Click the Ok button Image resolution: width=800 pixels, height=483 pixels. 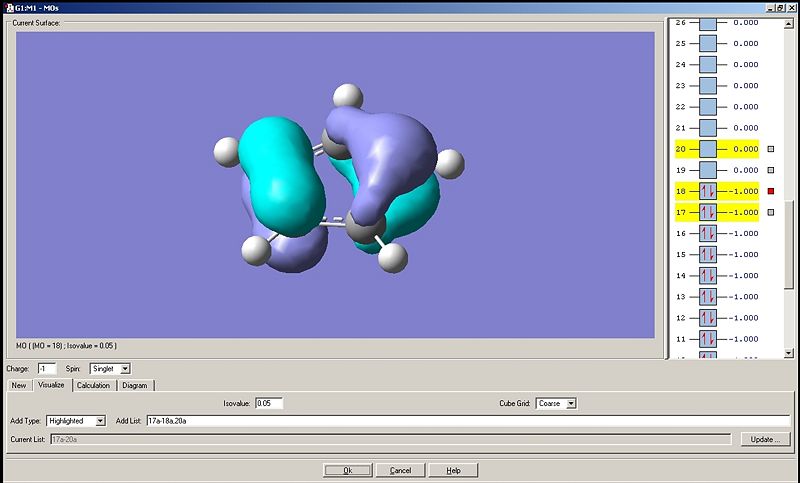[x=348, y=470]
